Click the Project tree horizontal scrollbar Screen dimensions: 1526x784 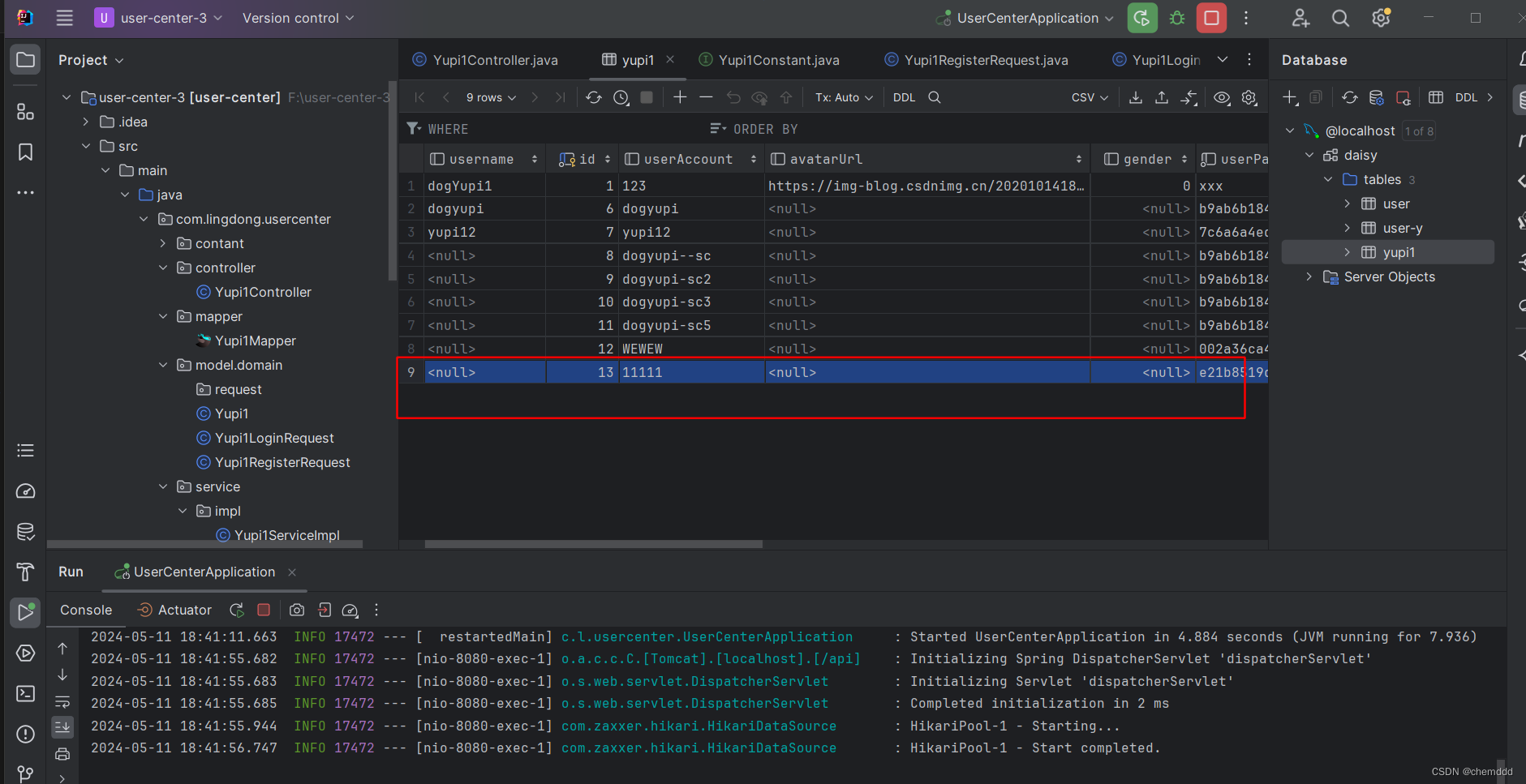point(204,544)
